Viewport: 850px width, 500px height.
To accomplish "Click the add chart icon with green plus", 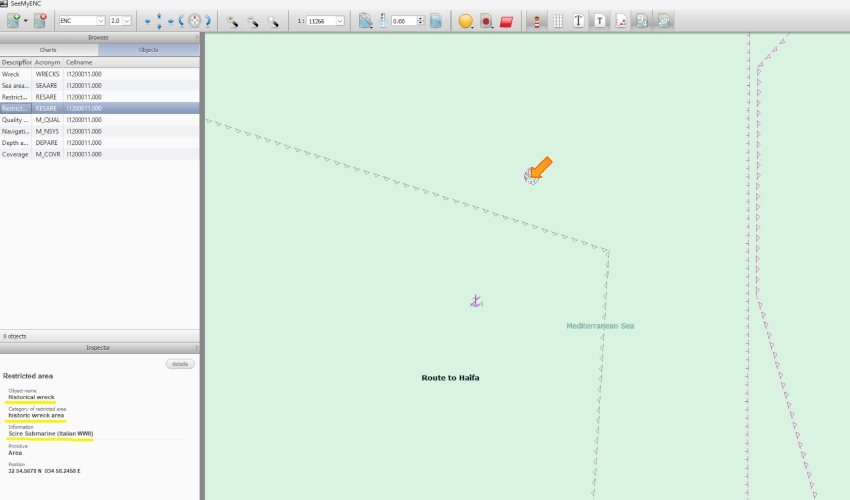I will pyautogui.click(x=14, y=21).
